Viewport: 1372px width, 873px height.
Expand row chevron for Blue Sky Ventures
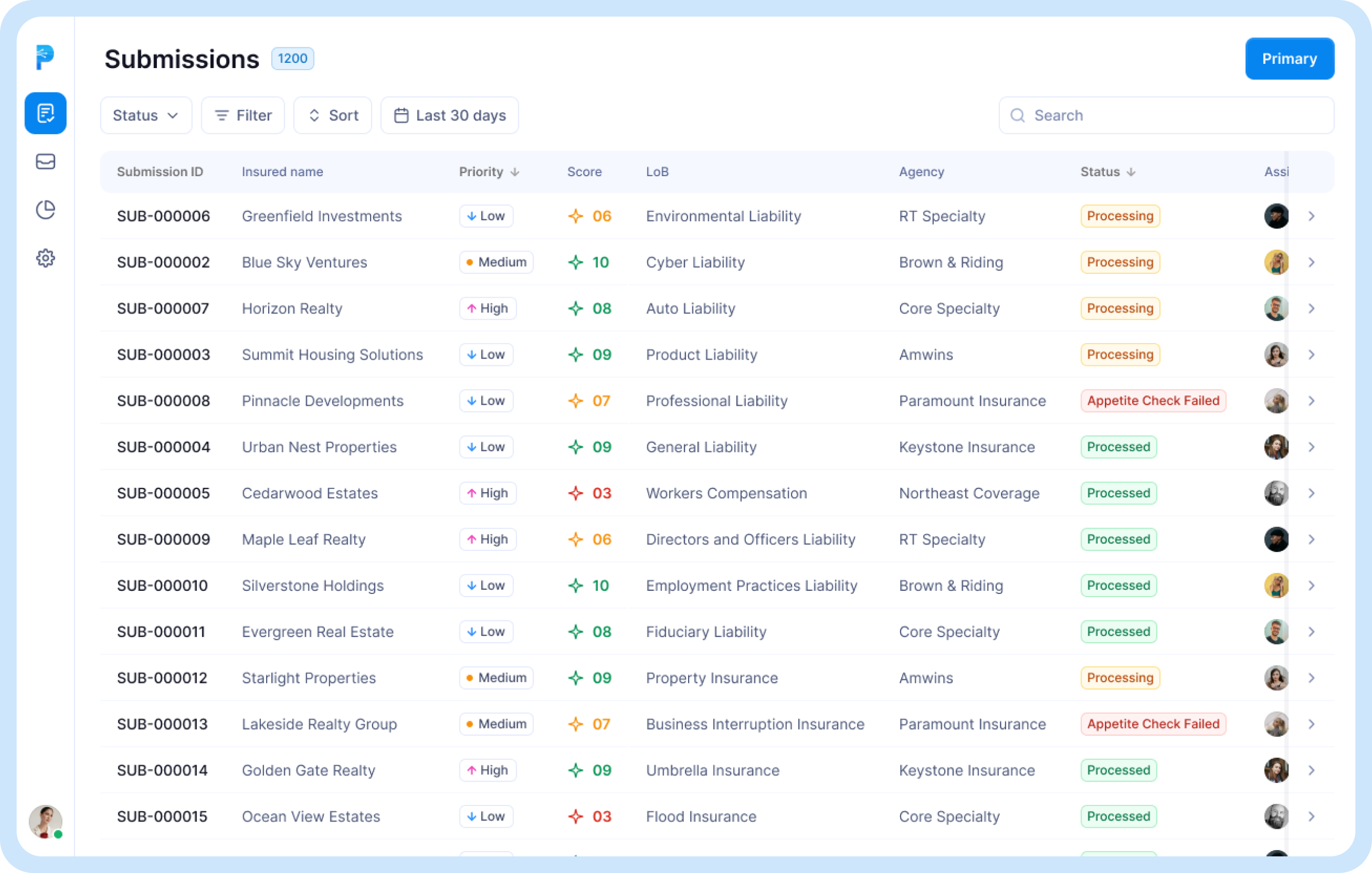1312,262
